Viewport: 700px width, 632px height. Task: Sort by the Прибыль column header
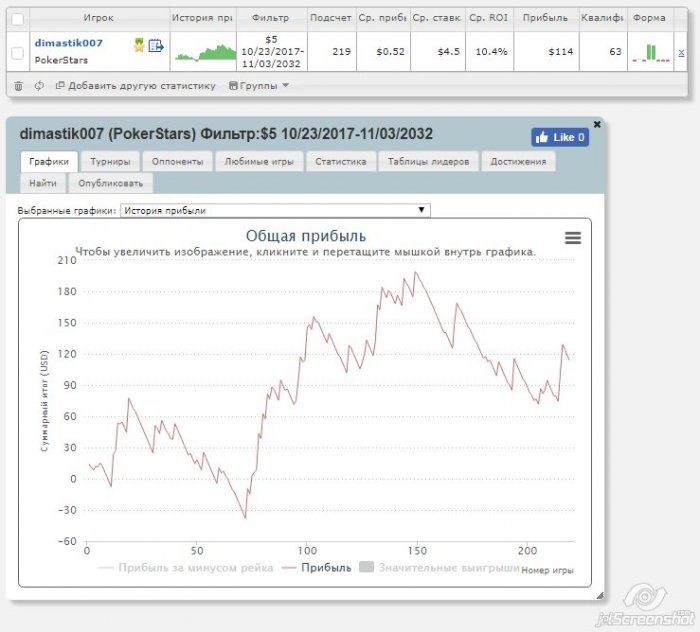(545, 18)
